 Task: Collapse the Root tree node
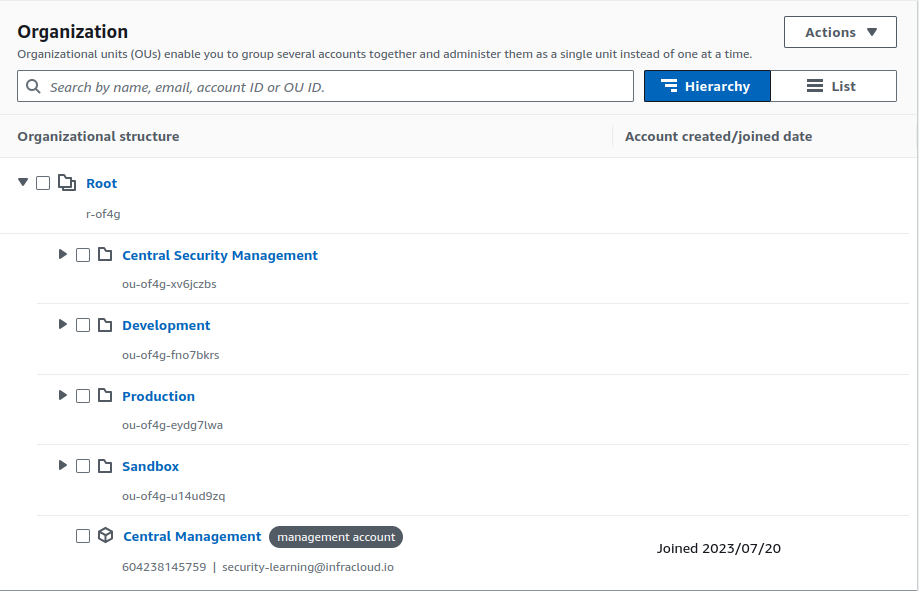(23, 183)
